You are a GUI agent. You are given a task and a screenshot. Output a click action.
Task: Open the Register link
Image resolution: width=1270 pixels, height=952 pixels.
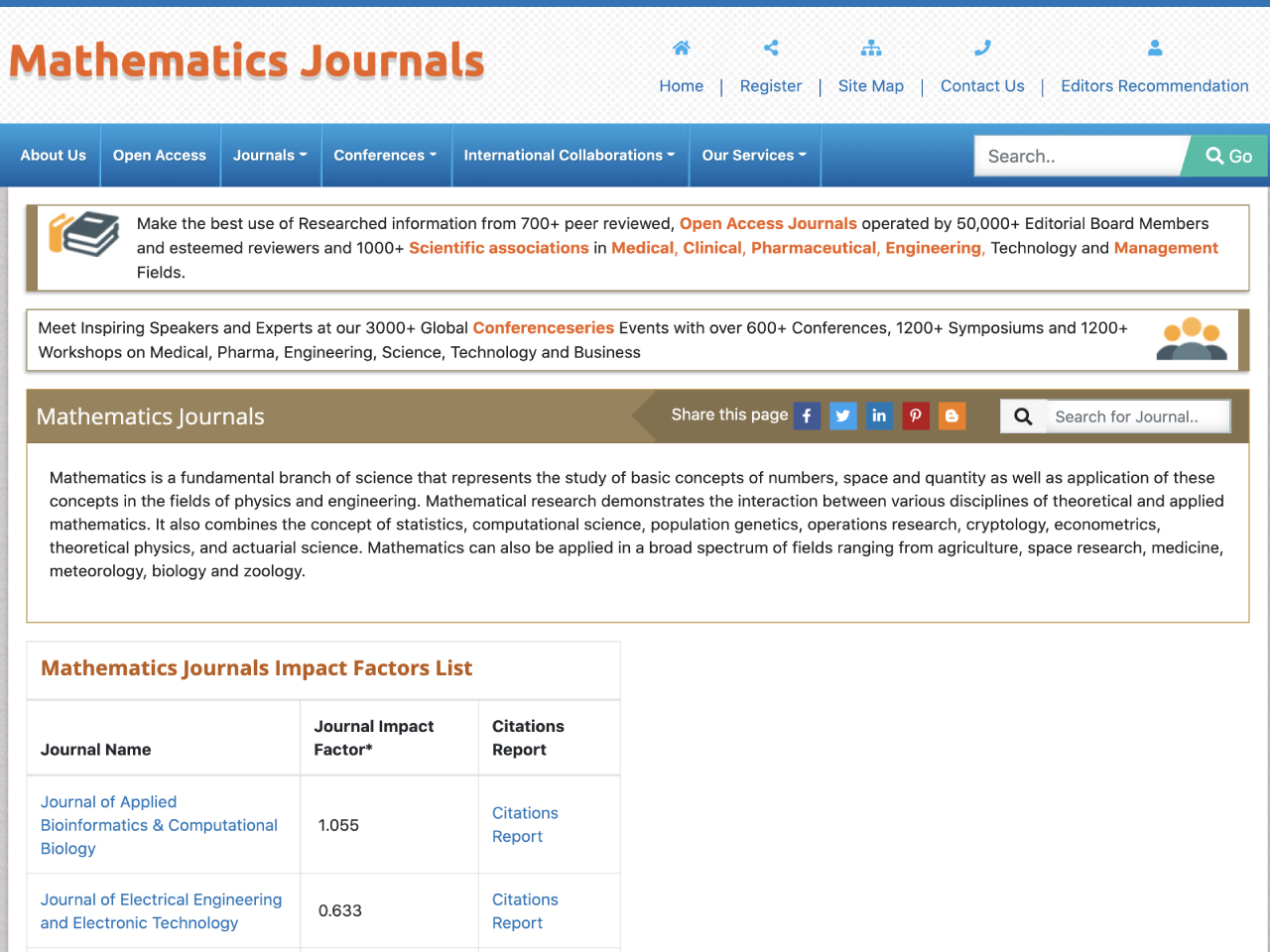(771, 86)
